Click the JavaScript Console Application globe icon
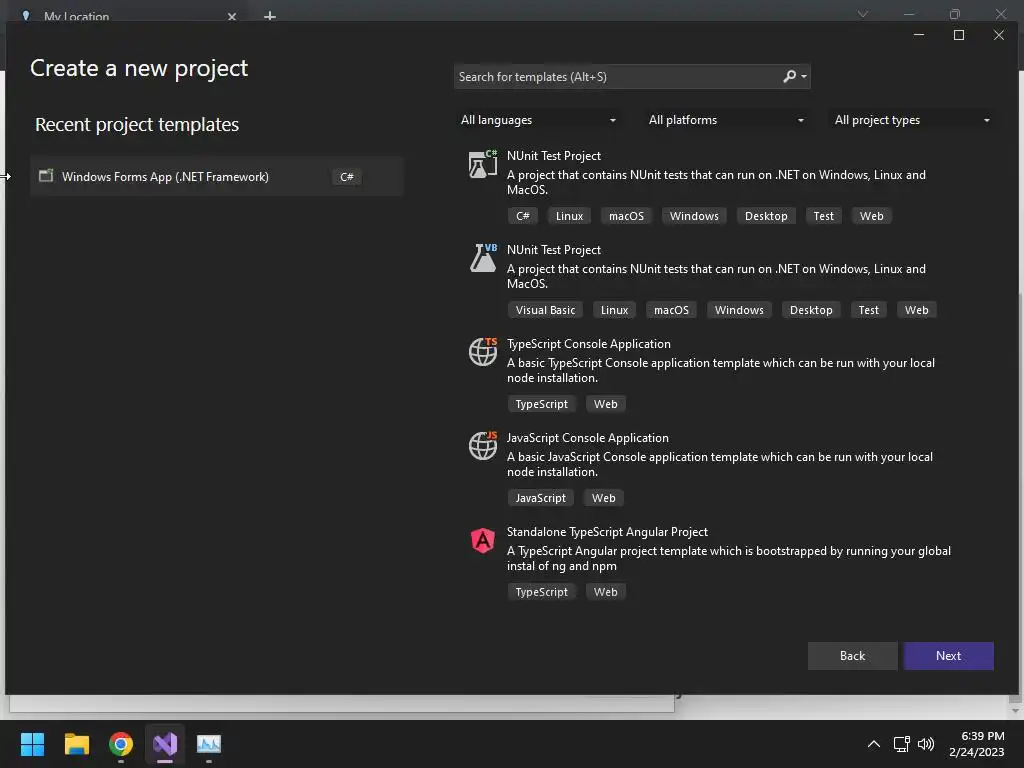 pos(483,446)
